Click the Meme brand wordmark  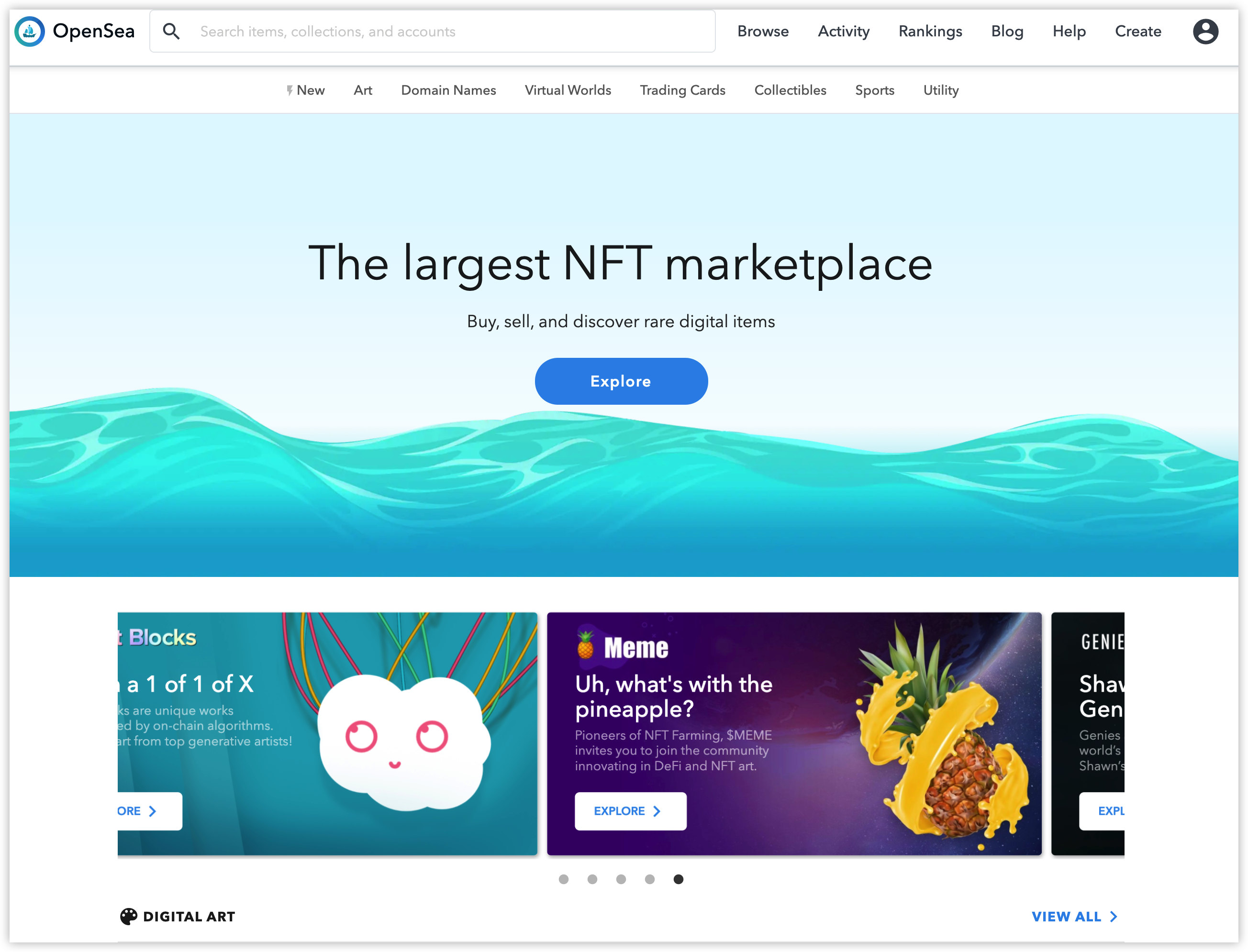(636, 647)
